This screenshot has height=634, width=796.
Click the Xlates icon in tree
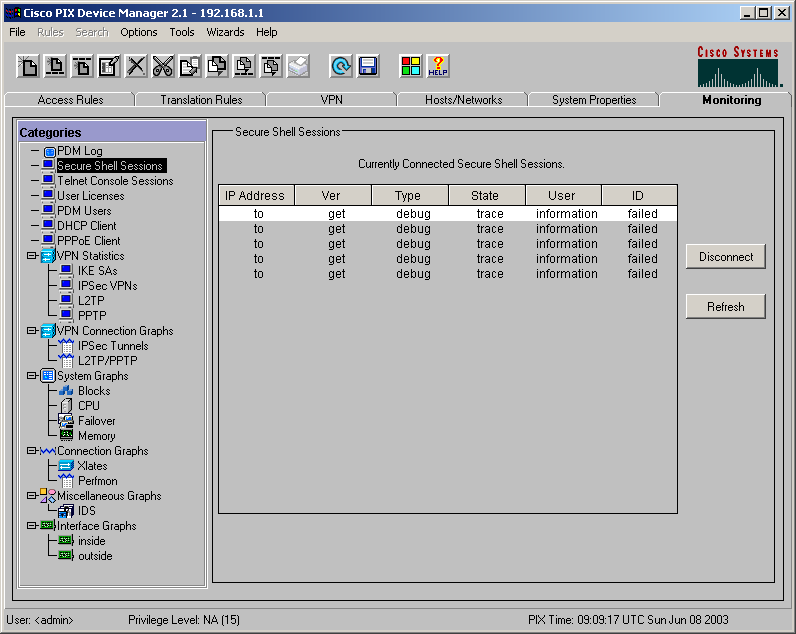pyautogui.click(x=66, y=465)
